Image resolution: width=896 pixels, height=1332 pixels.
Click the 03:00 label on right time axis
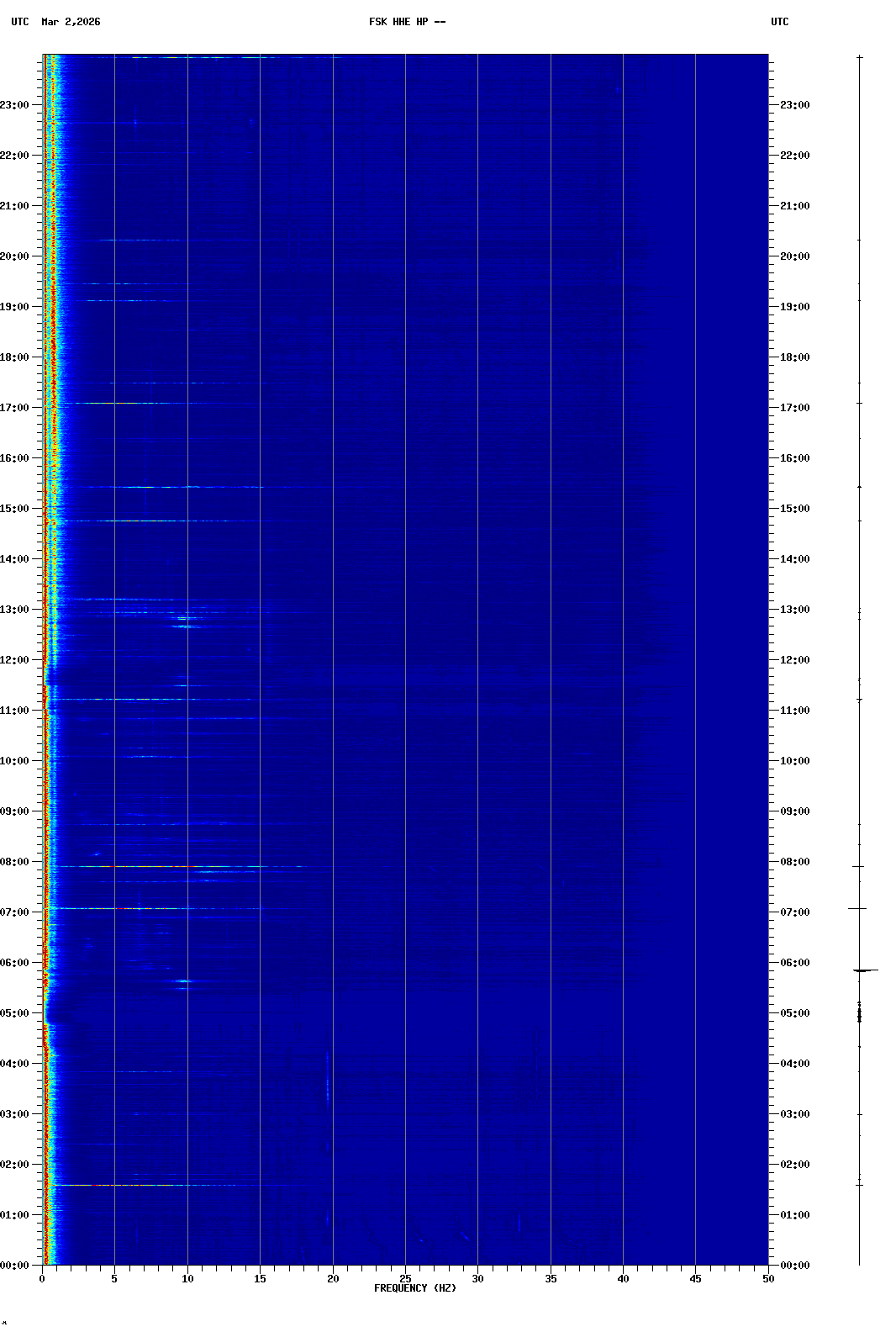(794, 1114)
